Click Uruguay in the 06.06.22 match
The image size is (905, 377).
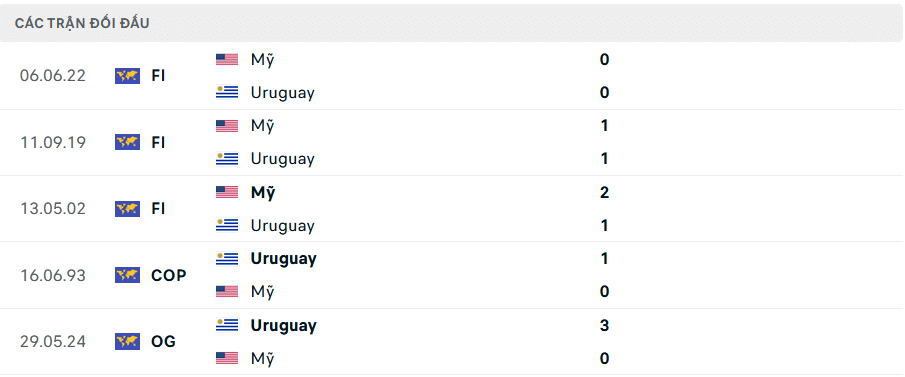click(x=282, y=93)
